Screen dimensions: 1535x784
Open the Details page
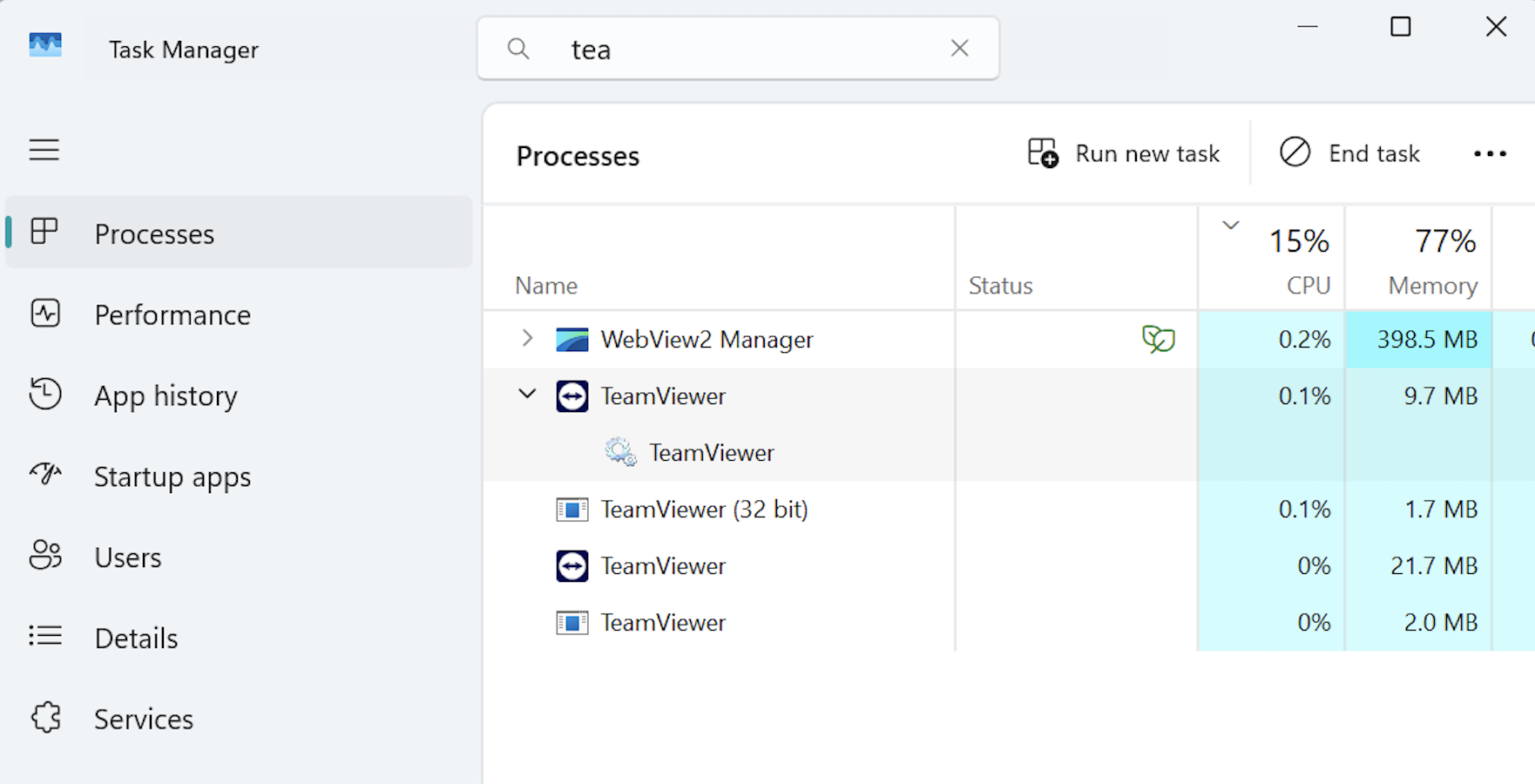pyautogui.click(x=239, y=638)
